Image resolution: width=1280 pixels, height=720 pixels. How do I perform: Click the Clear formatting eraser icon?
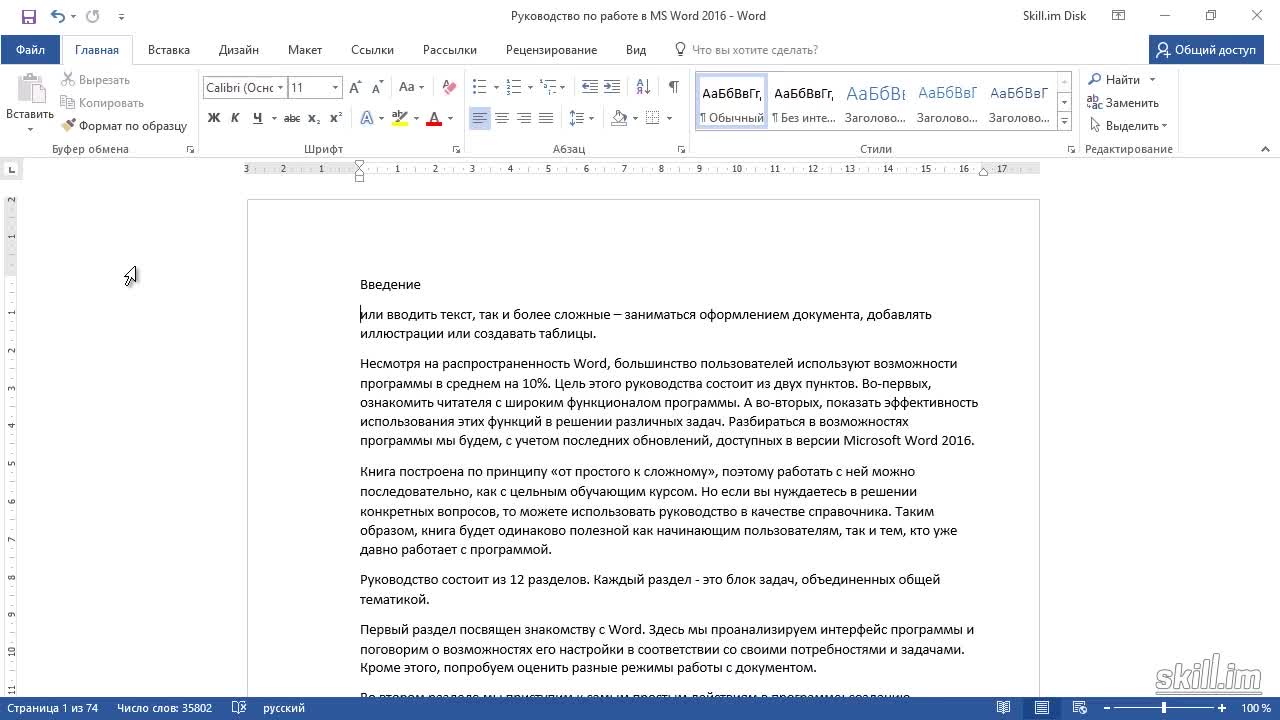click(x=449, y=88)
